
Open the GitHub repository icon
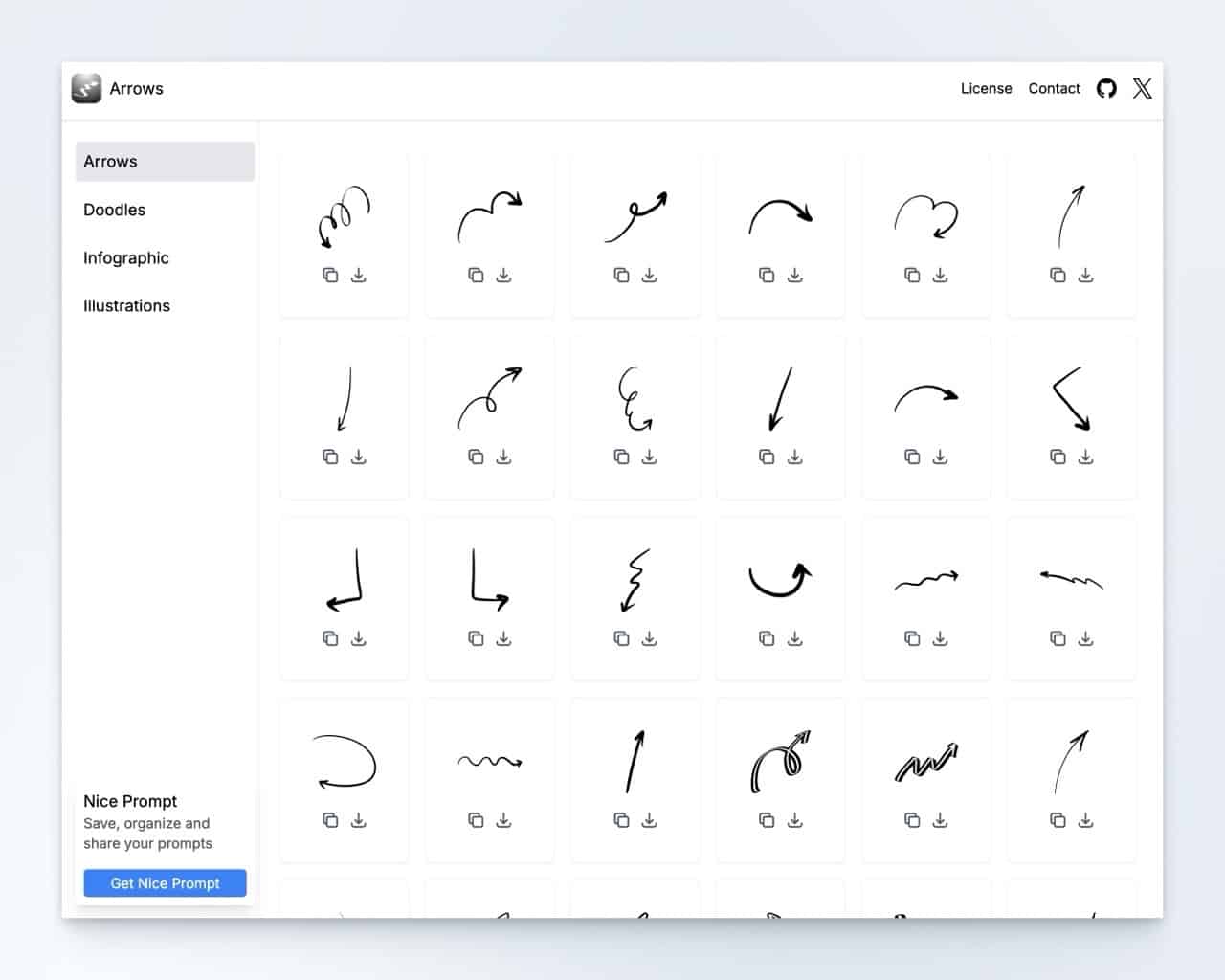1106,89
